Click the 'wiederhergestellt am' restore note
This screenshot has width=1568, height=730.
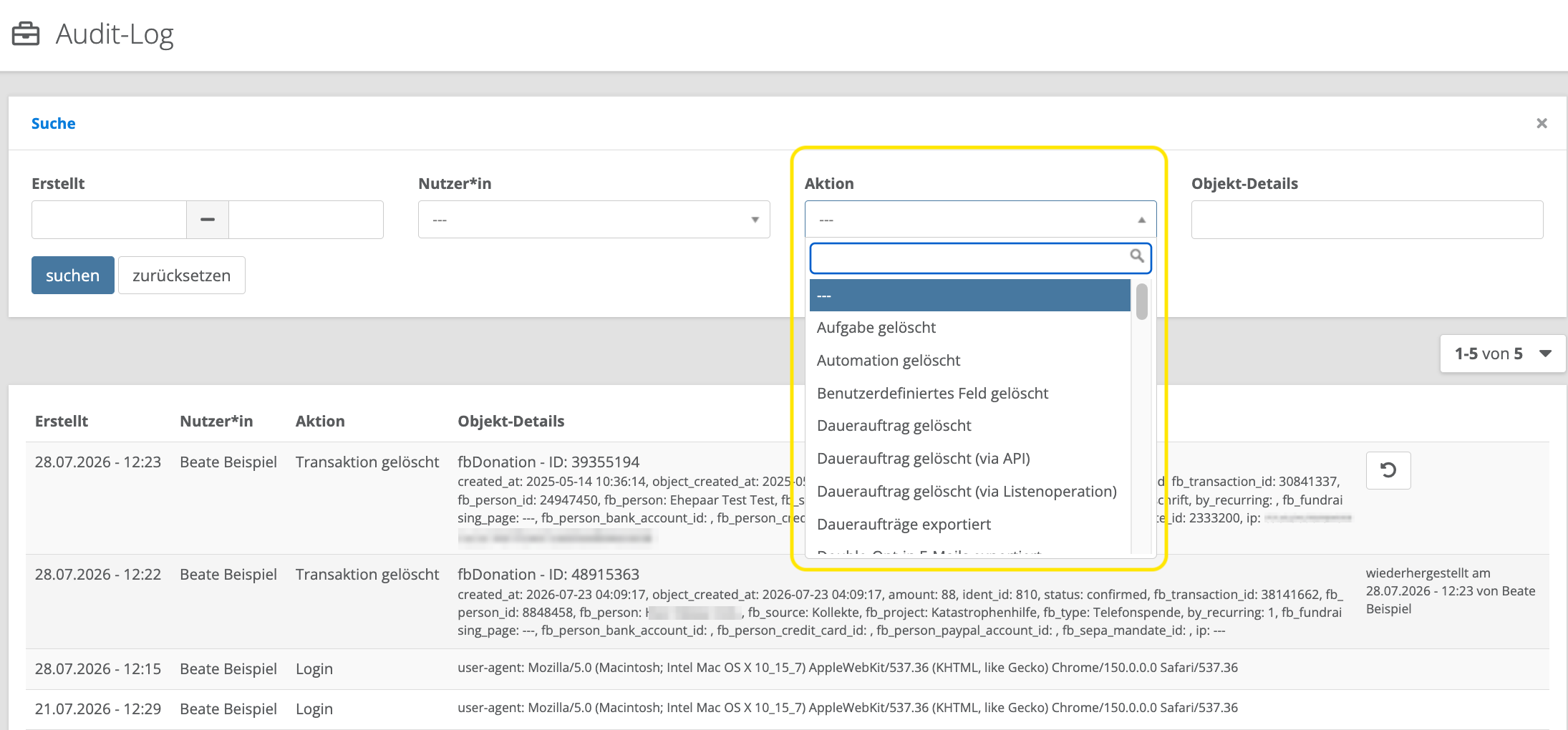pos(1451,590)
